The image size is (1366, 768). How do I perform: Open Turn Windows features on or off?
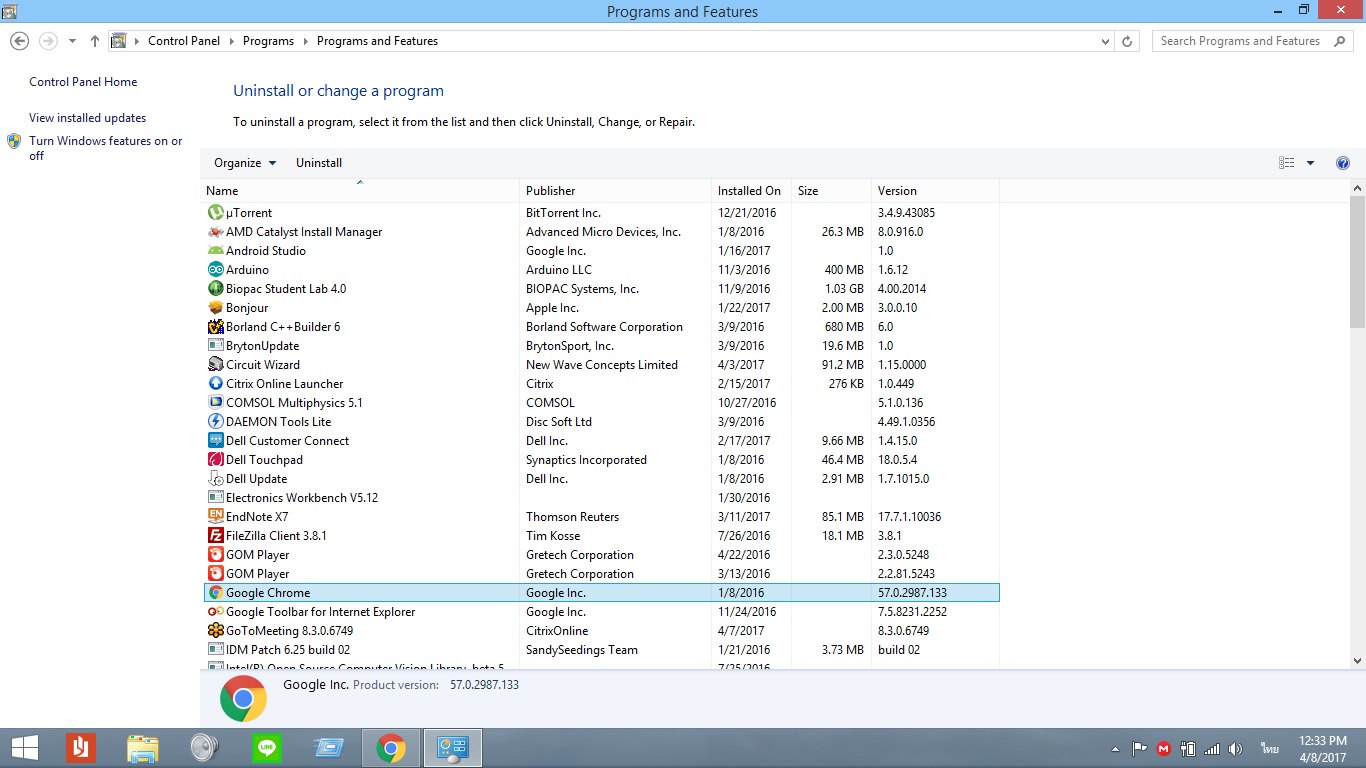tap(106, 148)
